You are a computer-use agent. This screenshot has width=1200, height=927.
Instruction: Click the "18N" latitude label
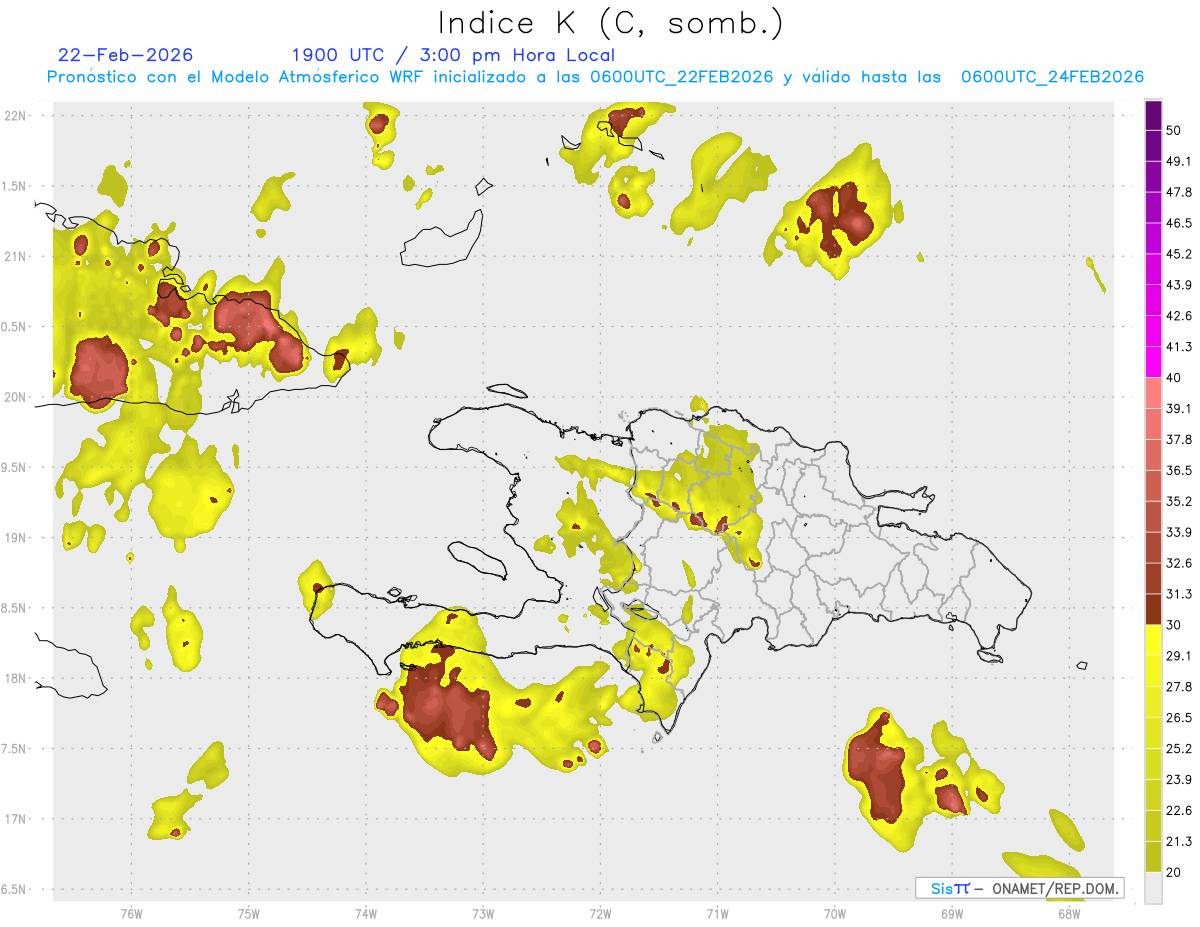coord(15,679)
